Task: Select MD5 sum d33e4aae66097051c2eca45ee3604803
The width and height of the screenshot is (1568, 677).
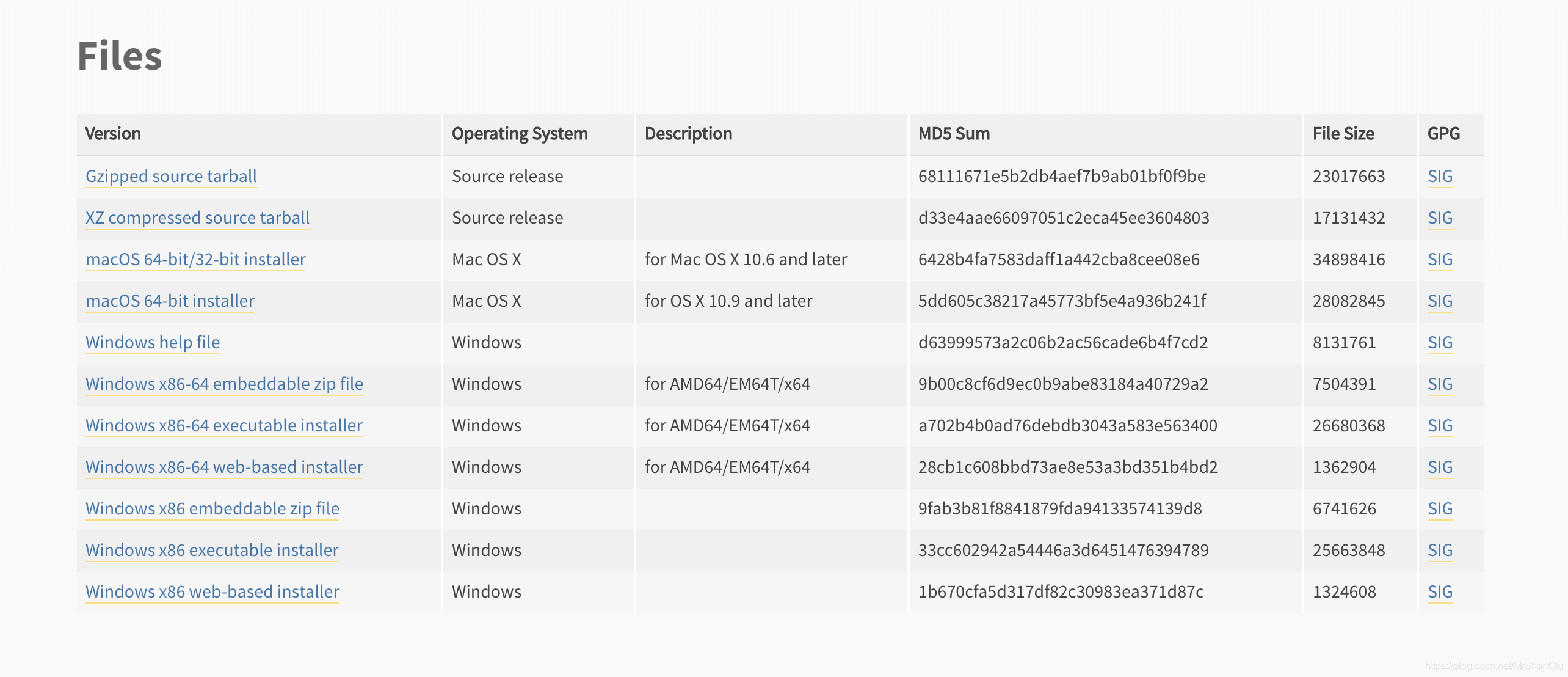Action: (x=1064, y=218)
